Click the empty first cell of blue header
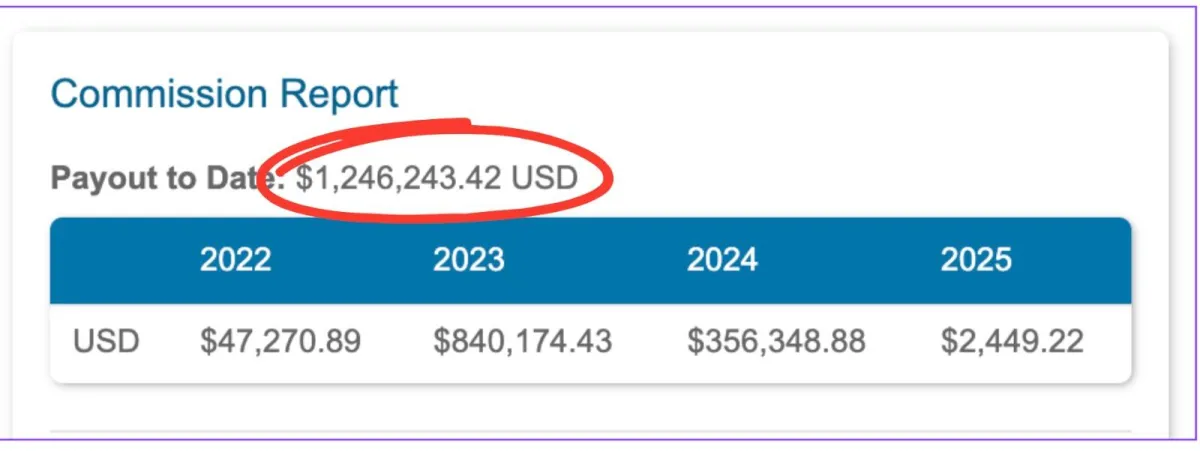 click(110, 260)
